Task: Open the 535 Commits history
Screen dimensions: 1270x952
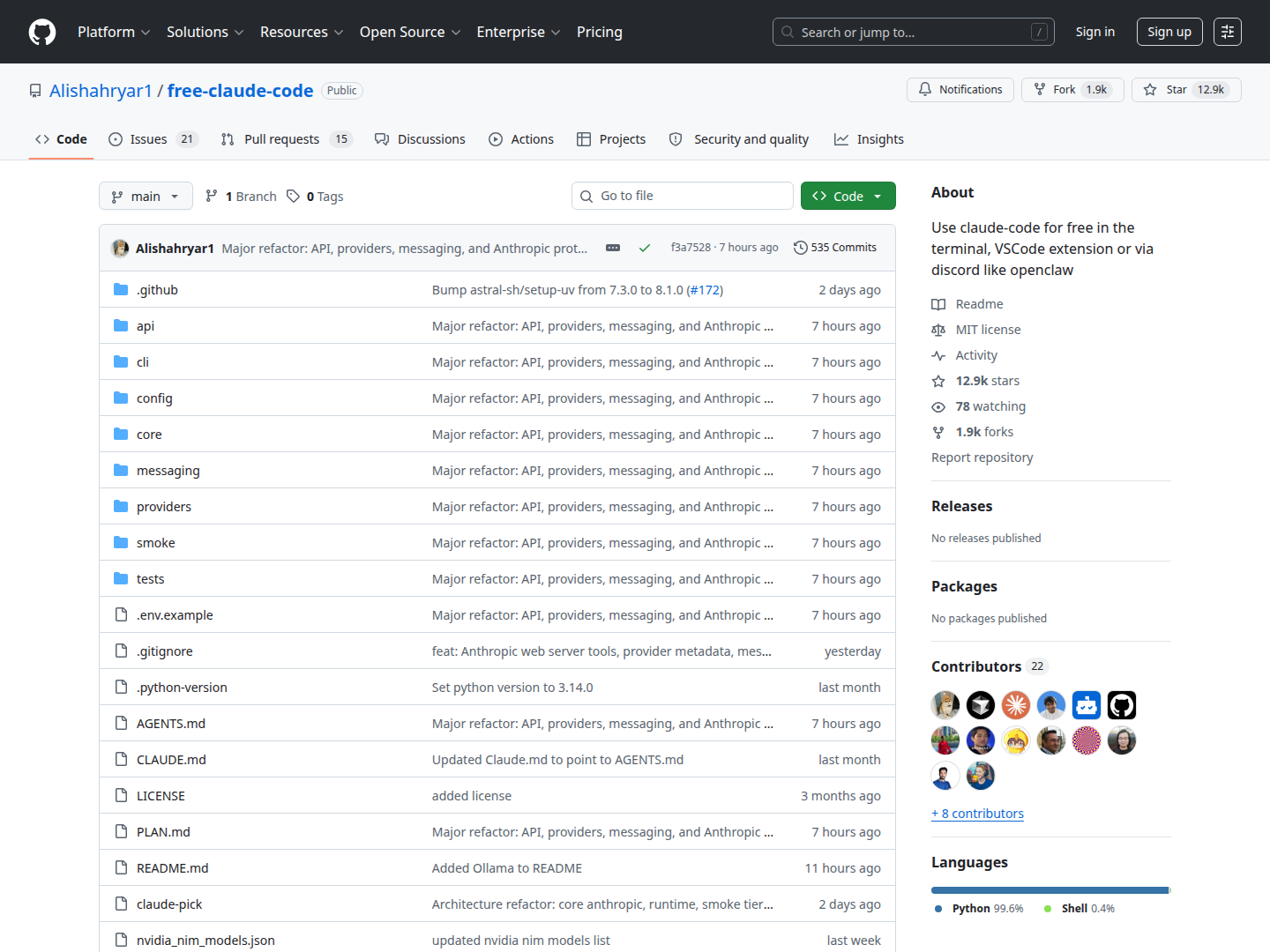Action: click(835, 248)
